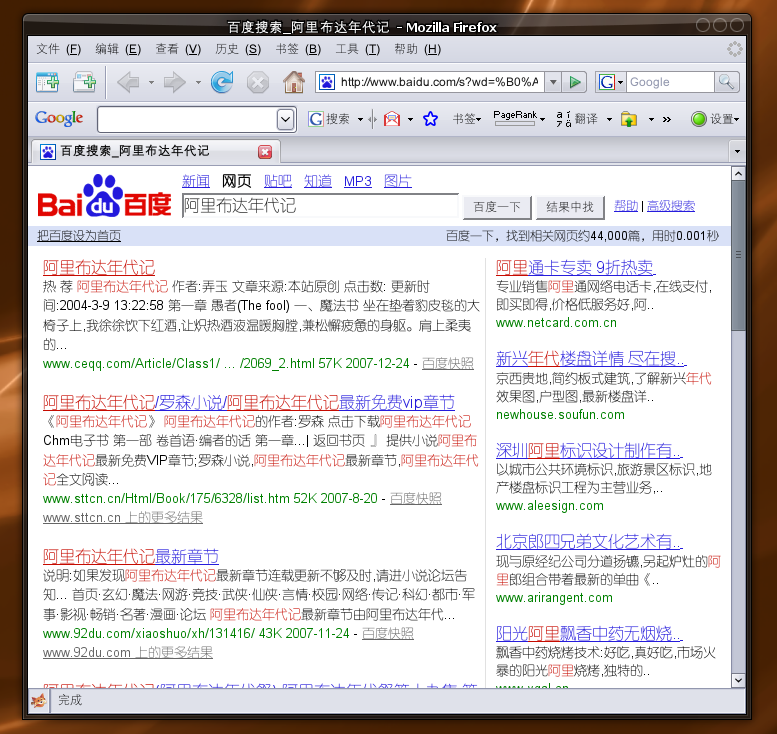
Task: Open a new window with toolbar icon
Action: (x=48, y=82)
